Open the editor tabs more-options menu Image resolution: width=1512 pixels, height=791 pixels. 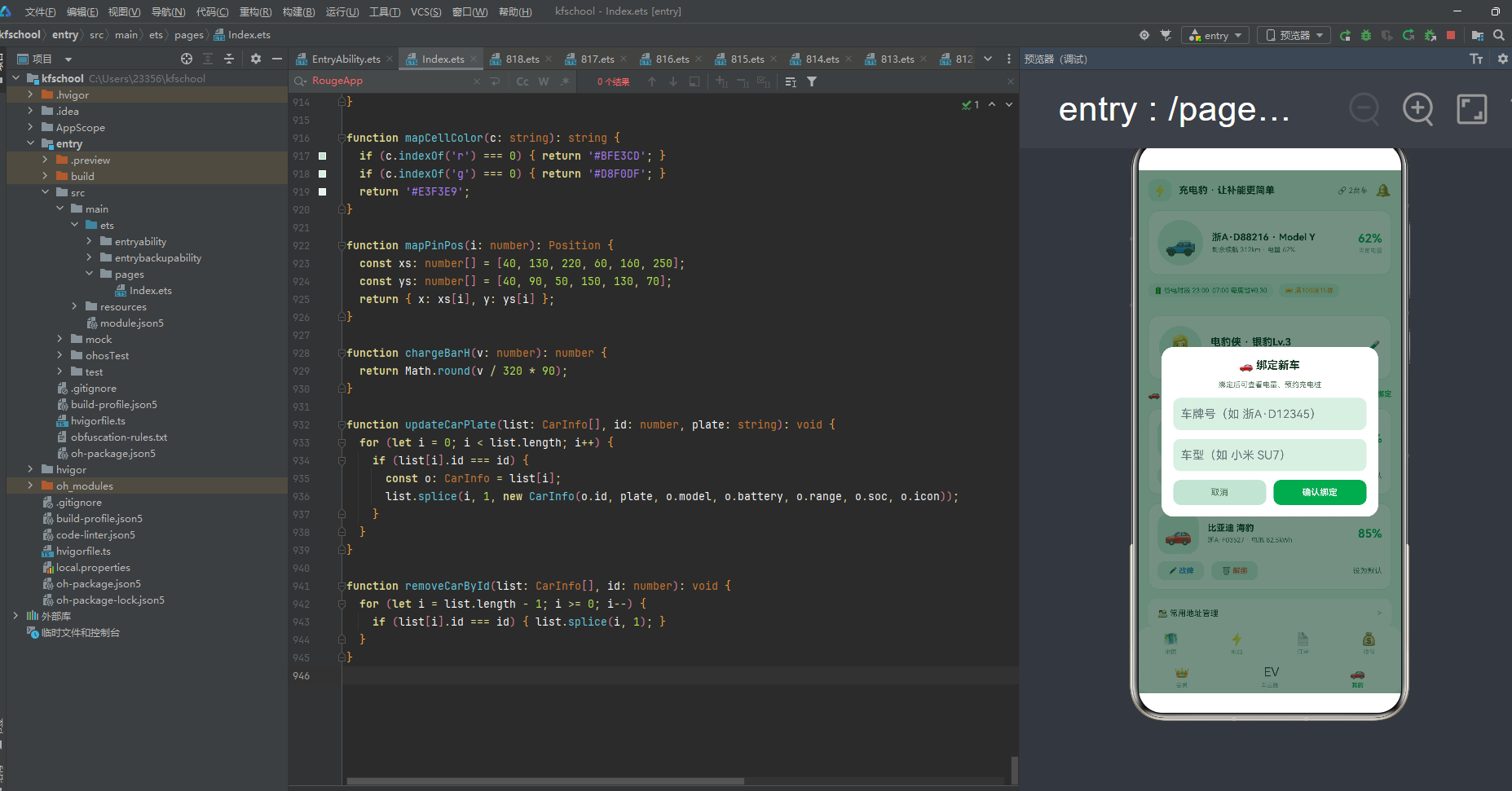pyautogui.click(x=1009, y=59)
